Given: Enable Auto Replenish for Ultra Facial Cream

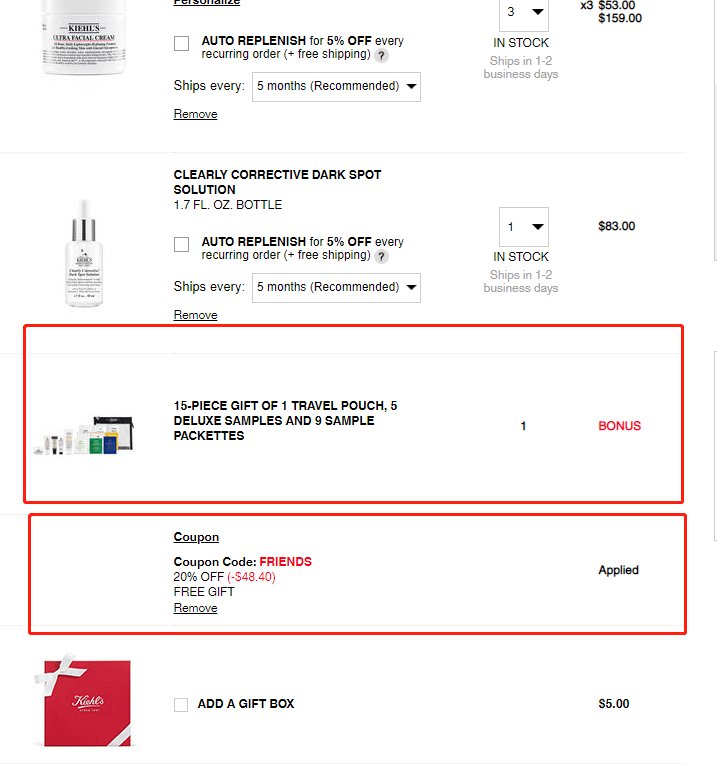Looking at the screenshot, I should 181,43.
